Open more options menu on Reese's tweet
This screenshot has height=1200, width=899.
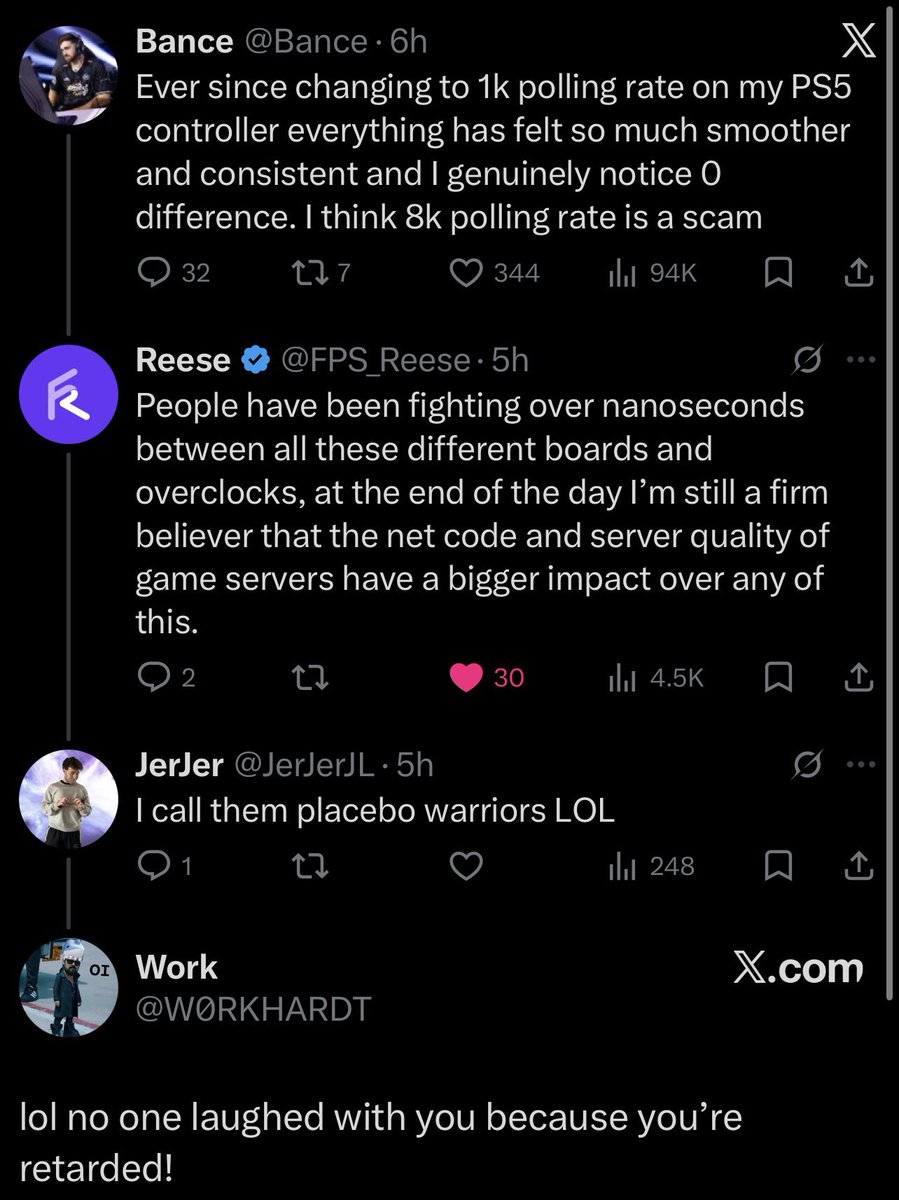click(860, 360)
